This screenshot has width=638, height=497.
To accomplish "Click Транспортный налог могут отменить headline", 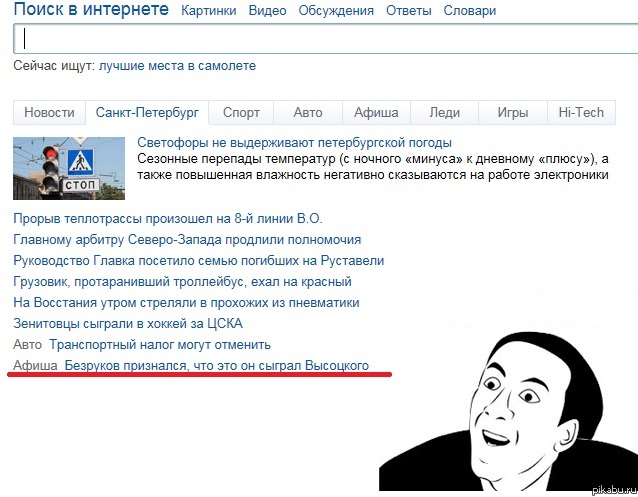I will pyautogui.click(x=160, y=344).
